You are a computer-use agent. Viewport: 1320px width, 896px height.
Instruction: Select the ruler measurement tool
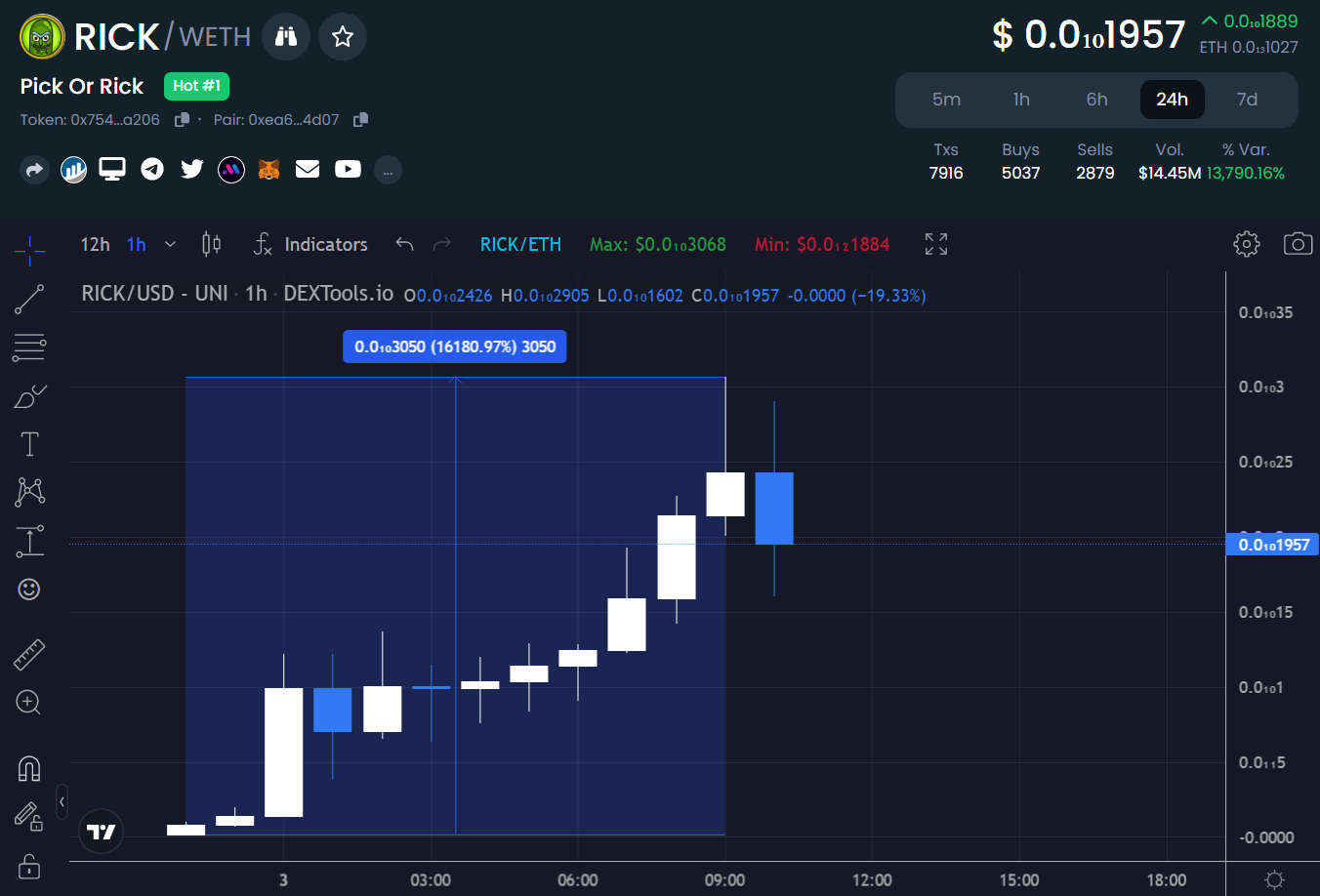pyautogui.click(x=29, y=654)
